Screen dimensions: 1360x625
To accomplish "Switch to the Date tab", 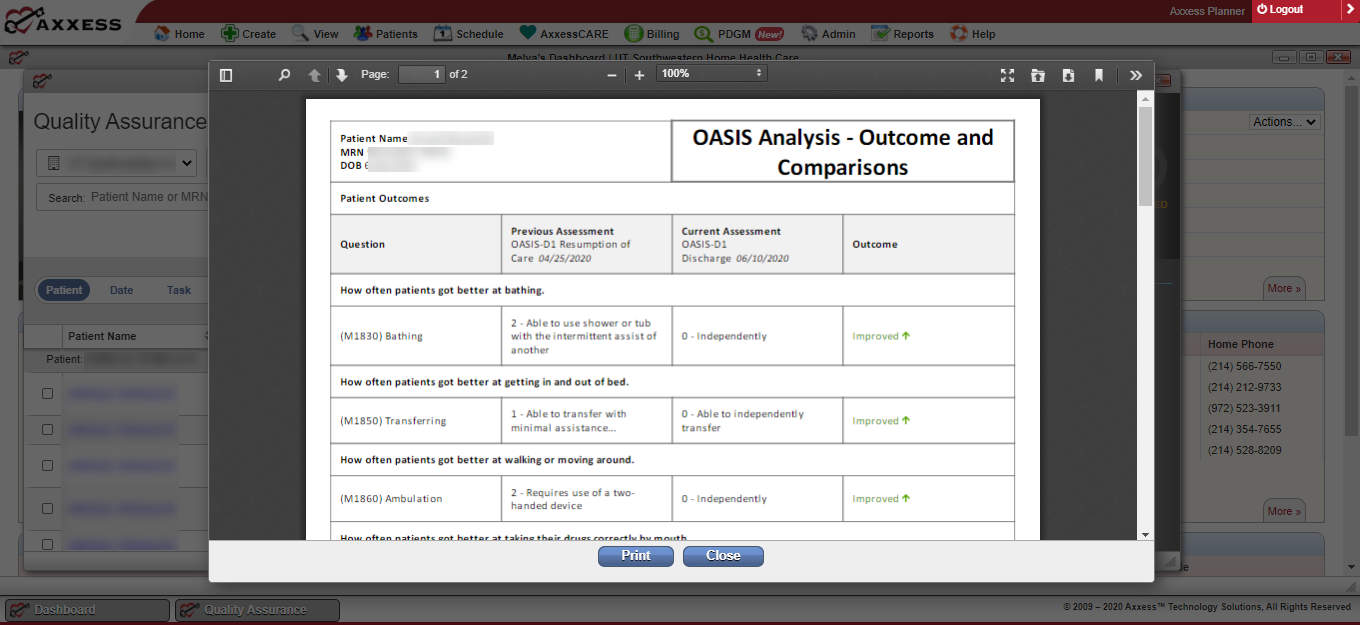I will point(121,290).
